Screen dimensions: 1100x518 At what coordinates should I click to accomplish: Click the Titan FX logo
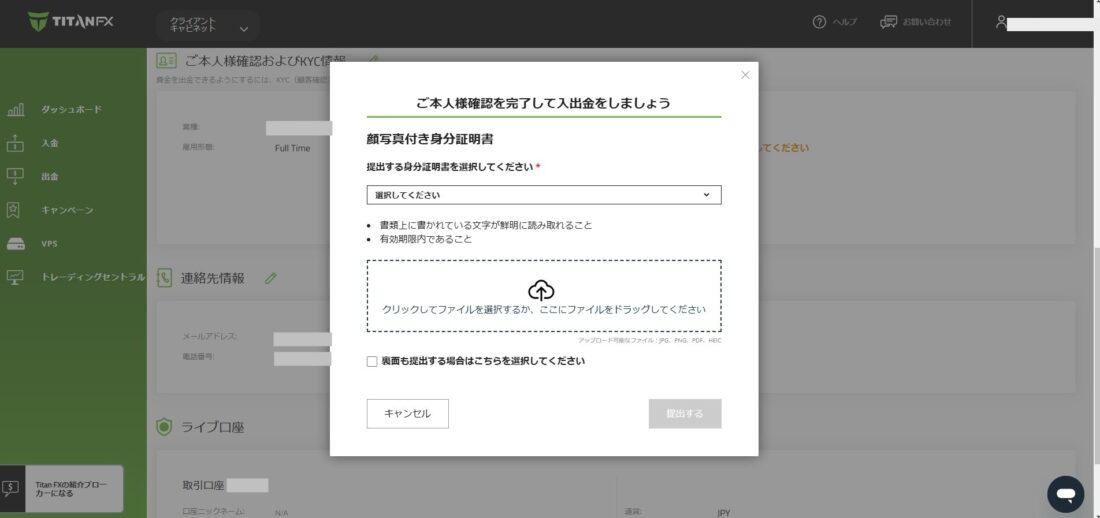point(70,21)
